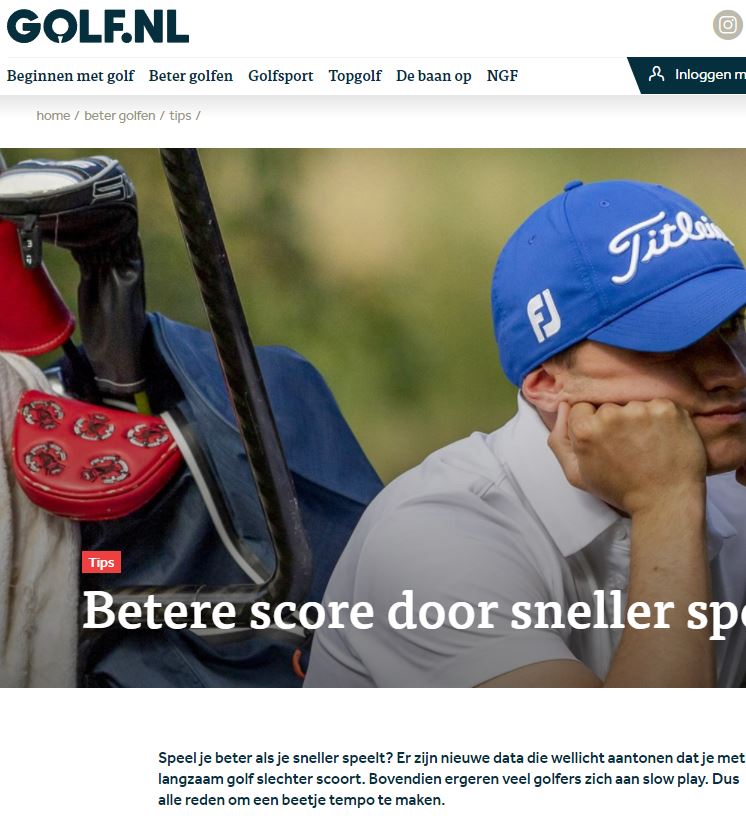Select NGF in the navigation bar
The height and width of the screenshot is (816, 746).
(502, 76)
